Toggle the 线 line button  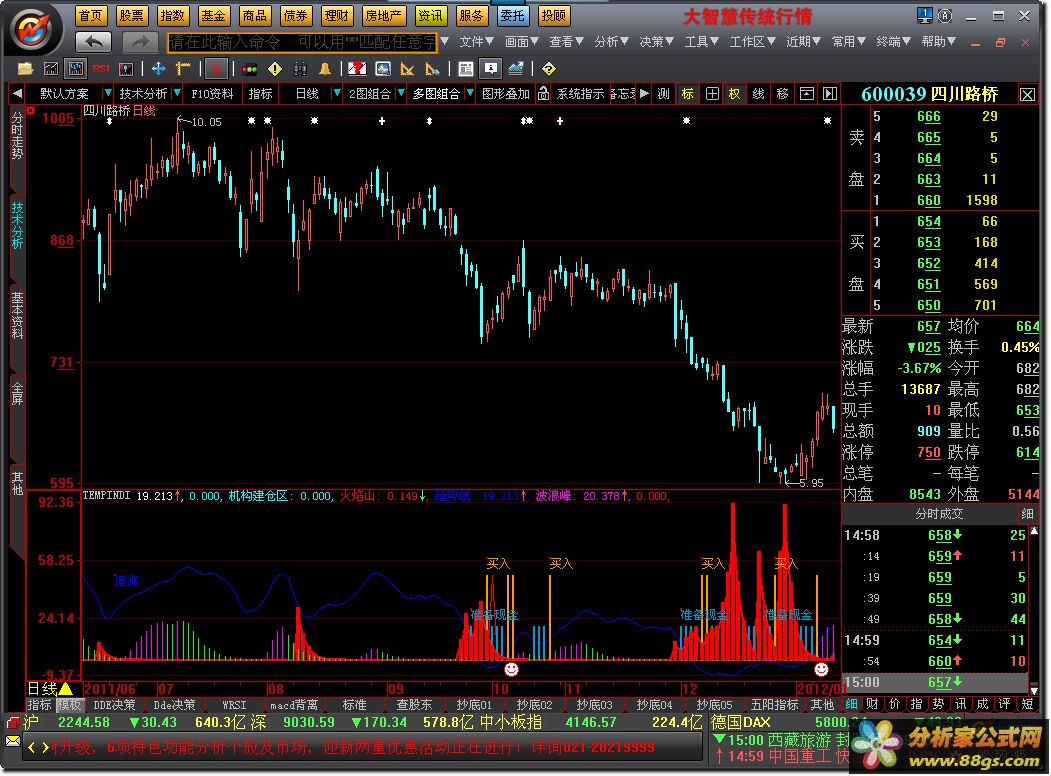[x=759, y=94]
